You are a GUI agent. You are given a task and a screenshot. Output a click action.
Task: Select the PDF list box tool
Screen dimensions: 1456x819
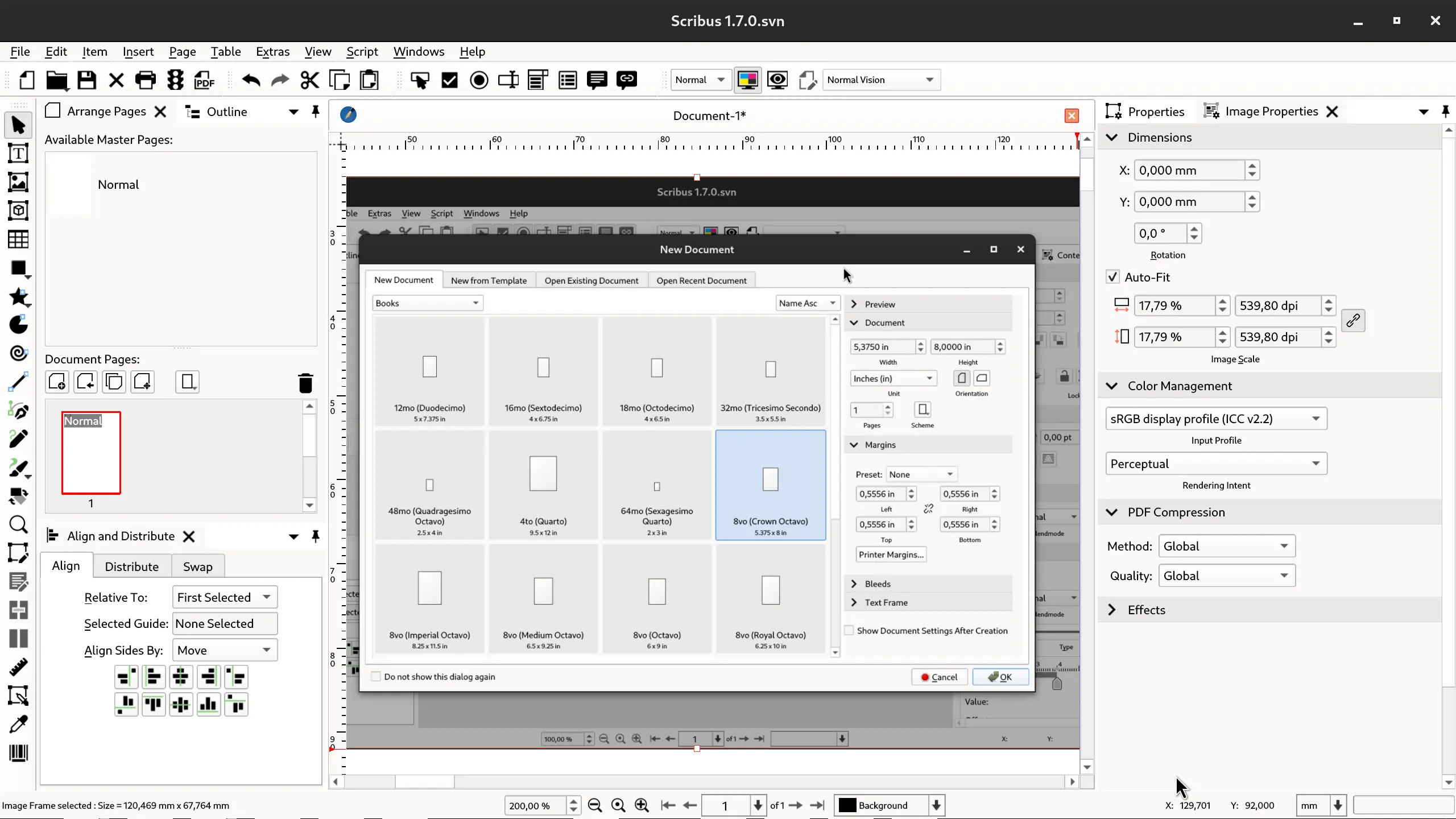click(568, 80)
